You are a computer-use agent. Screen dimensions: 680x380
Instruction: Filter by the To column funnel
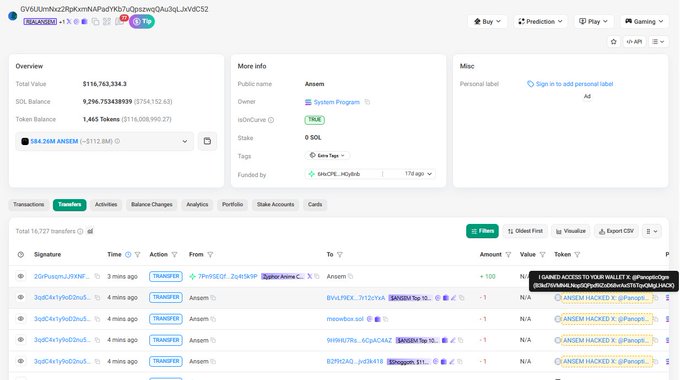pos(340,255)
